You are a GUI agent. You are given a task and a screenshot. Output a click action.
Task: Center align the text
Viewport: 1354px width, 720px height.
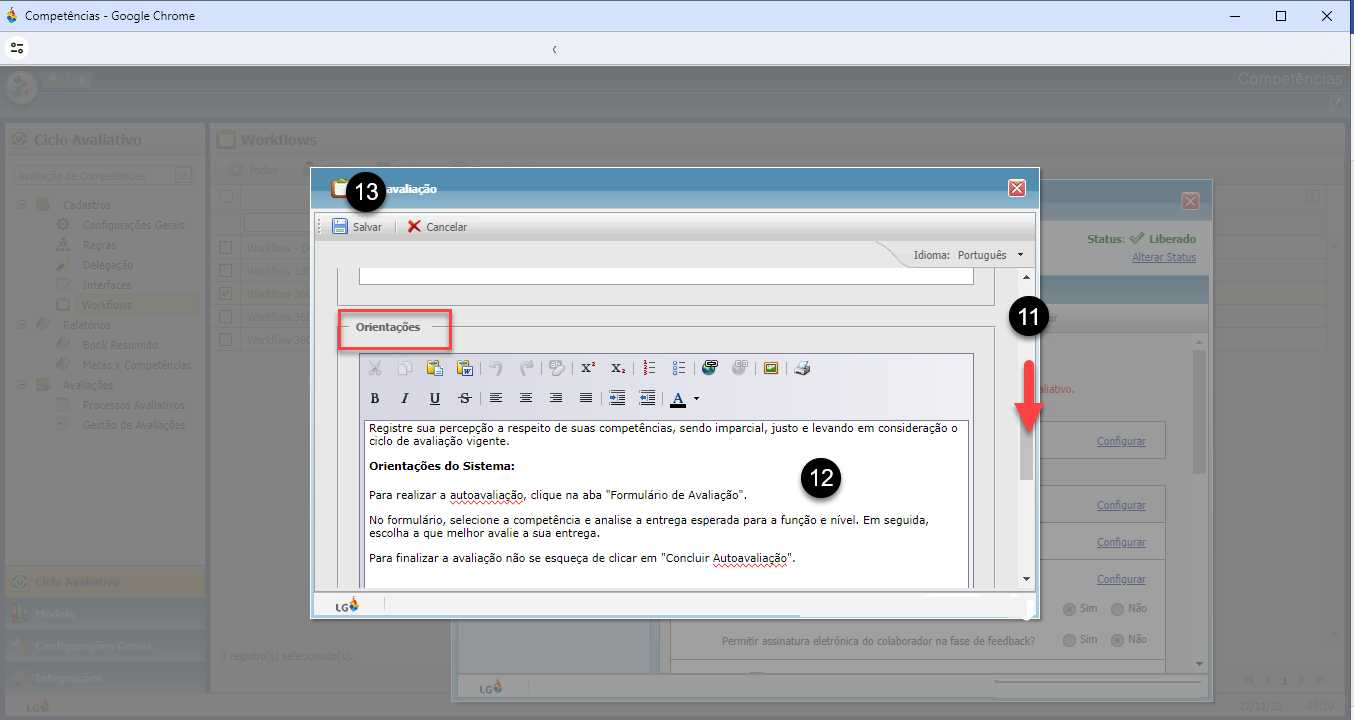526,398
